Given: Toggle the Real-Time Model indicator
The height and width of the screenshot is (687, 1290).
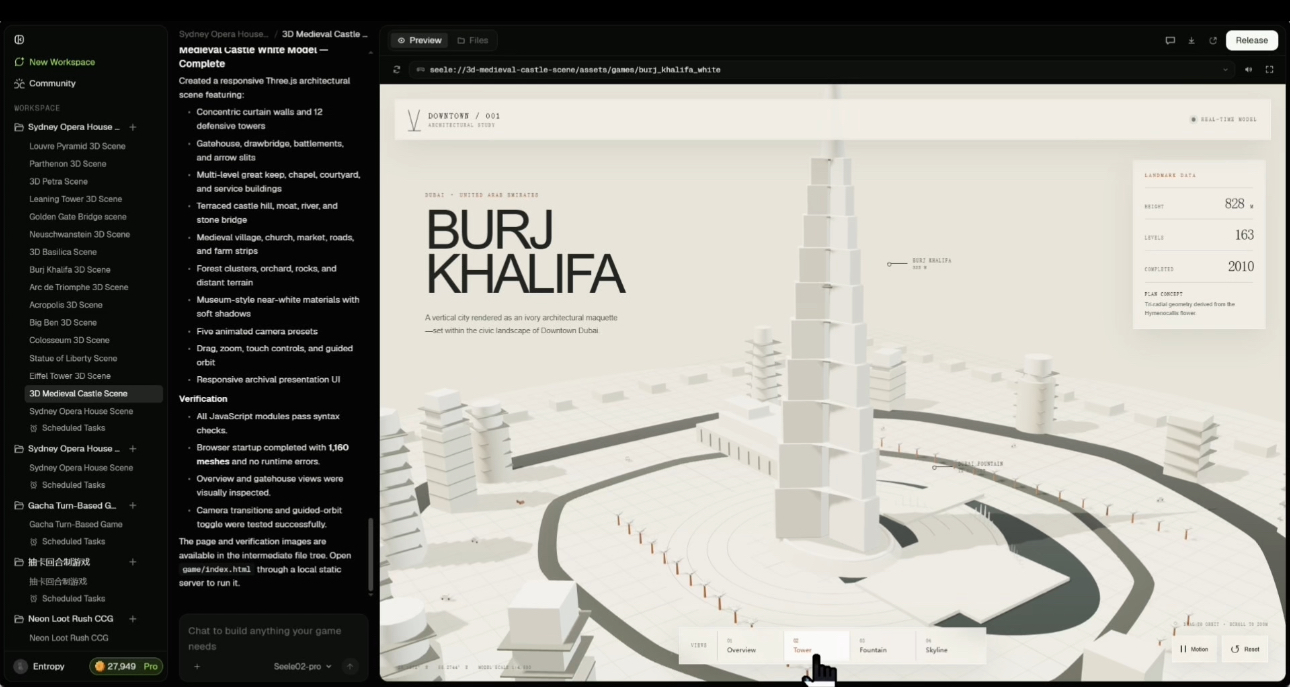Looking at the screenshot, I should (x=1224, y=119).
